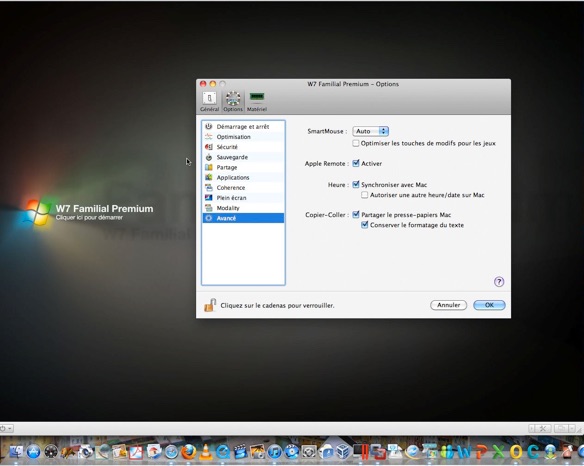584x466 pixels.
Task: Launch Outlook from the dock
Action: (516, 452)
